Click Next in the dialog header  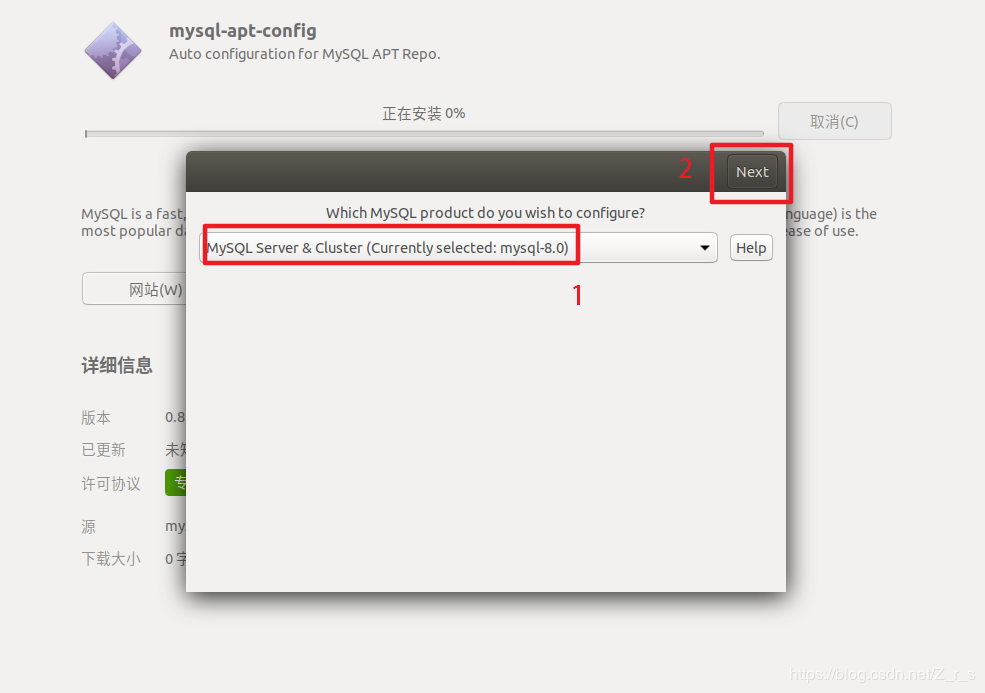(x=752, y=172)
